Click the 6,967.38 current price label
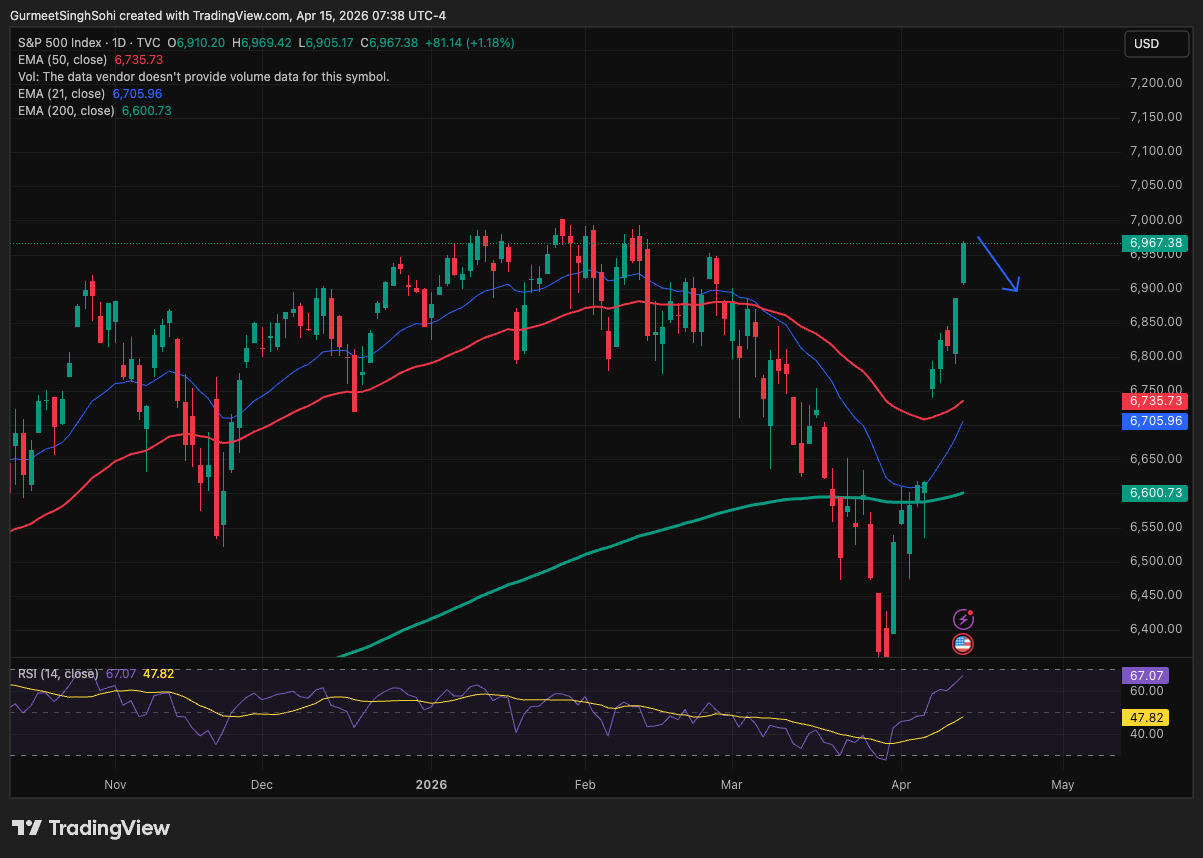 point(1155,243)
